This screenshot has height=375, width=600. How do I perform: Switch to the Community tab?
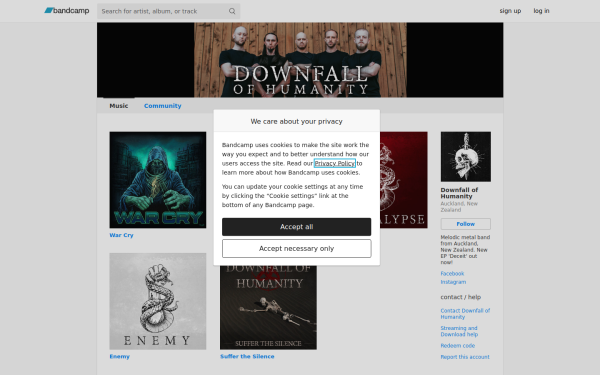click(x=163, y=106)
